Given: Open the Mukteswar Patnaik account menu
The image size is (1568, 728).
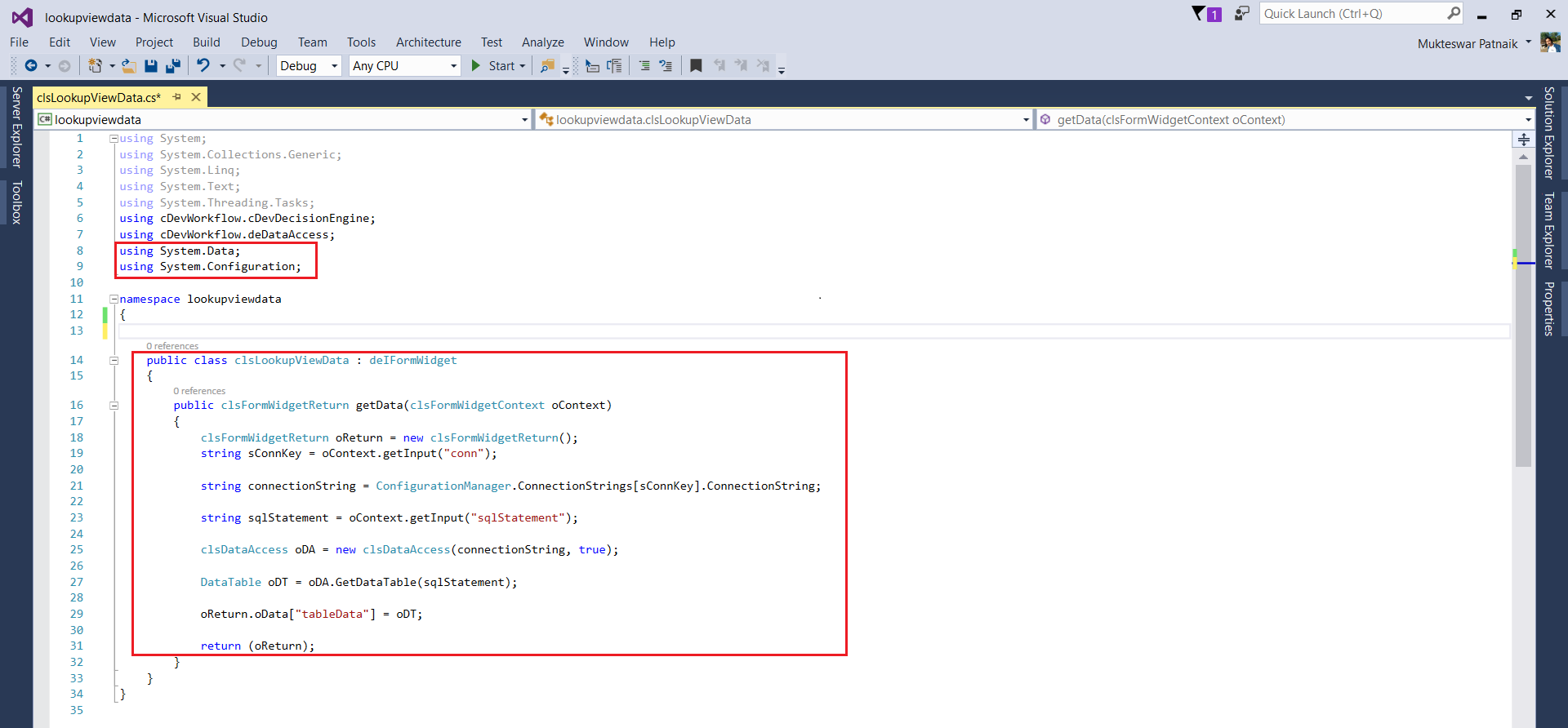Looking at the screenshot, I should pyautogui.click(x=1474, y=43).
